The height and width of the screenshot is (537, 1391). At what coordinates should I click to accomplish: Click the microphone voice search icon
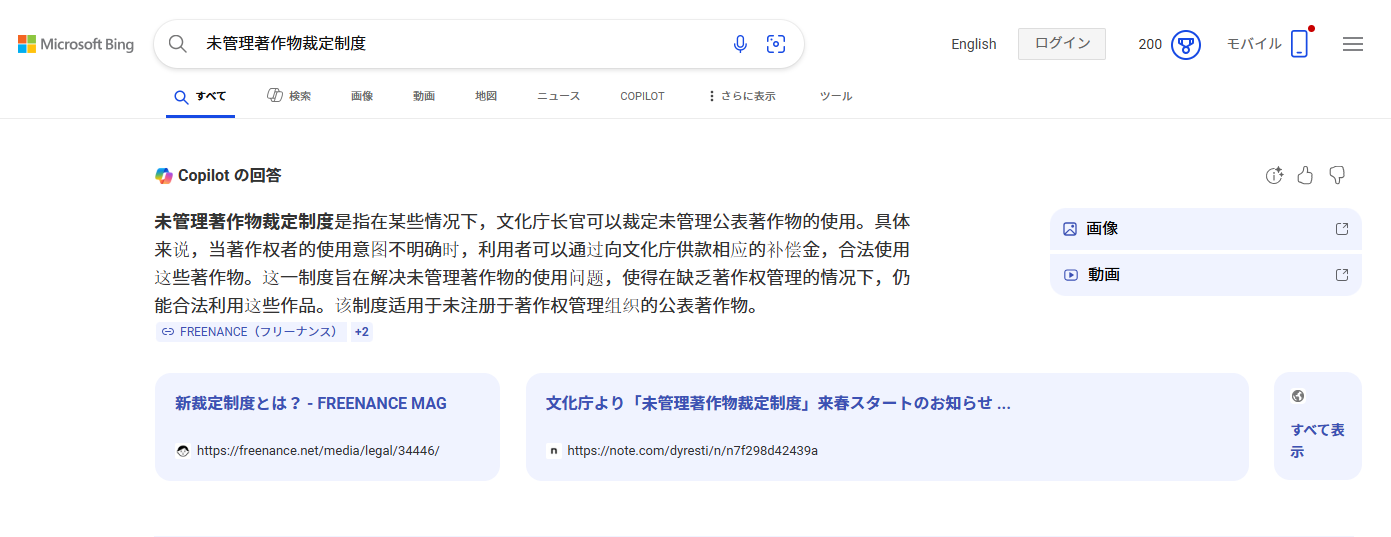tap(740, 44)
